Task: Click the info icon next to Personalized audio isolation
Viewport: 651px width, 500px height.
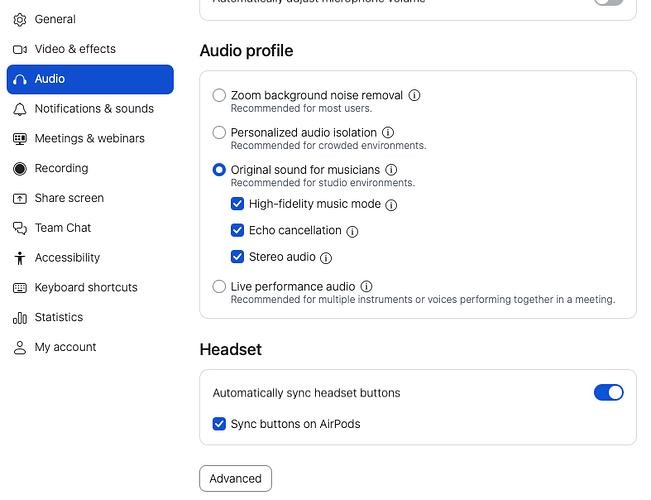Action: coord(388,132)
